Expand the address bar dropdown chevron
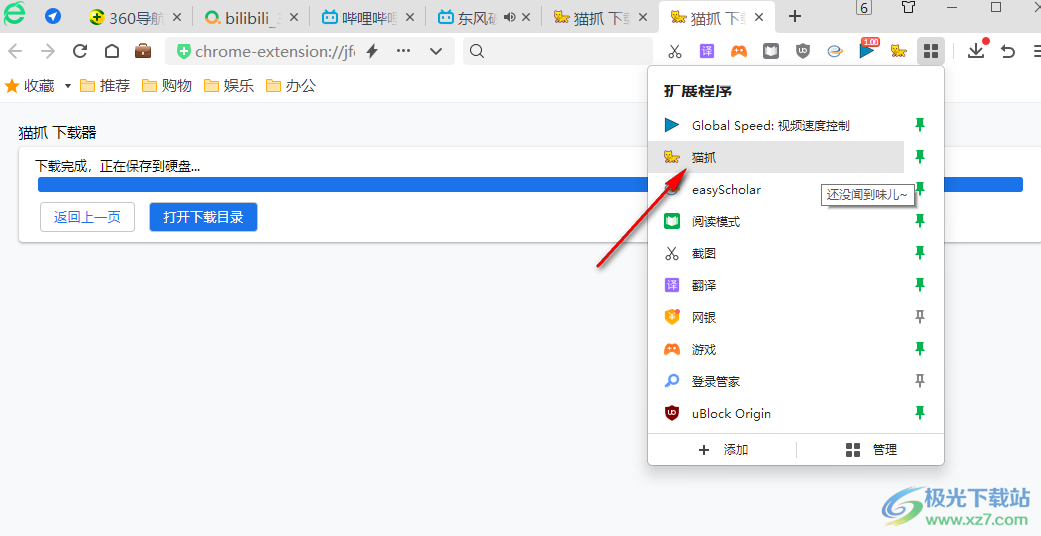This screenshot has height=536, width=1041. [x=436, y=51]
